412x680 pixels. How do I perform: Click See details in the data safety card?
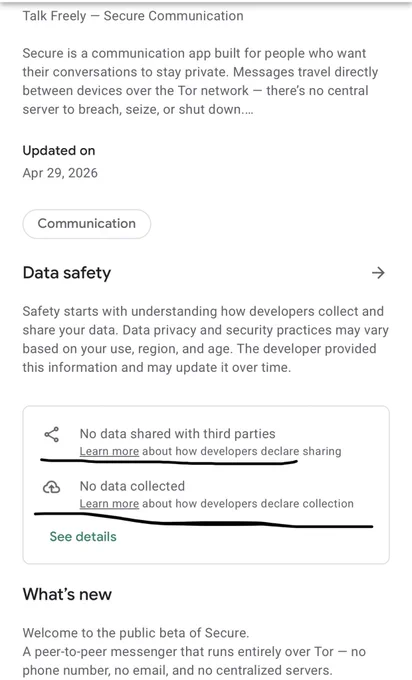click(x=83, y=537)
